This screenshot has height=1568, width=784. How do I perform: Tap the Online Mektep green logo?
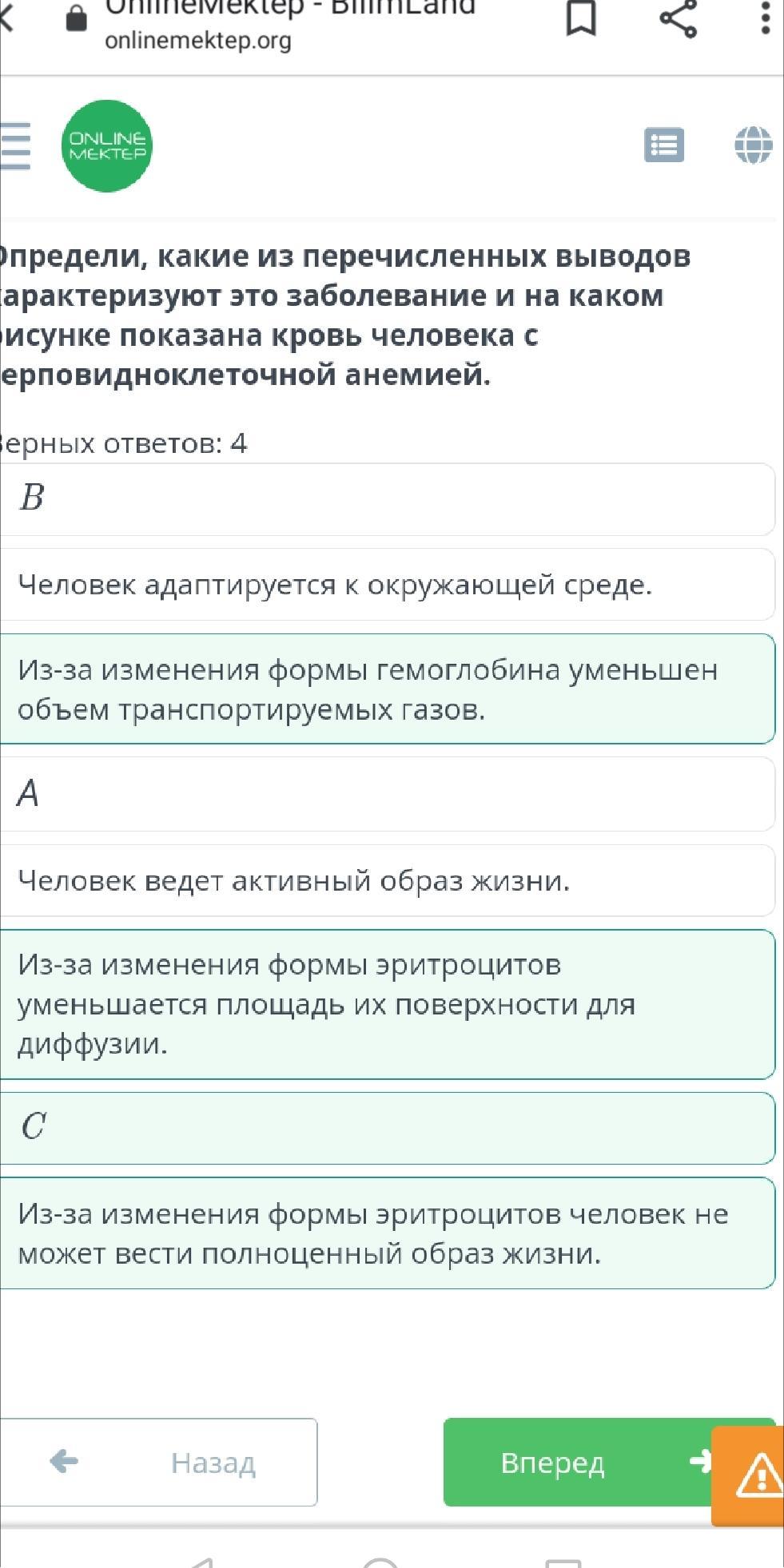(x=107, y=146)
